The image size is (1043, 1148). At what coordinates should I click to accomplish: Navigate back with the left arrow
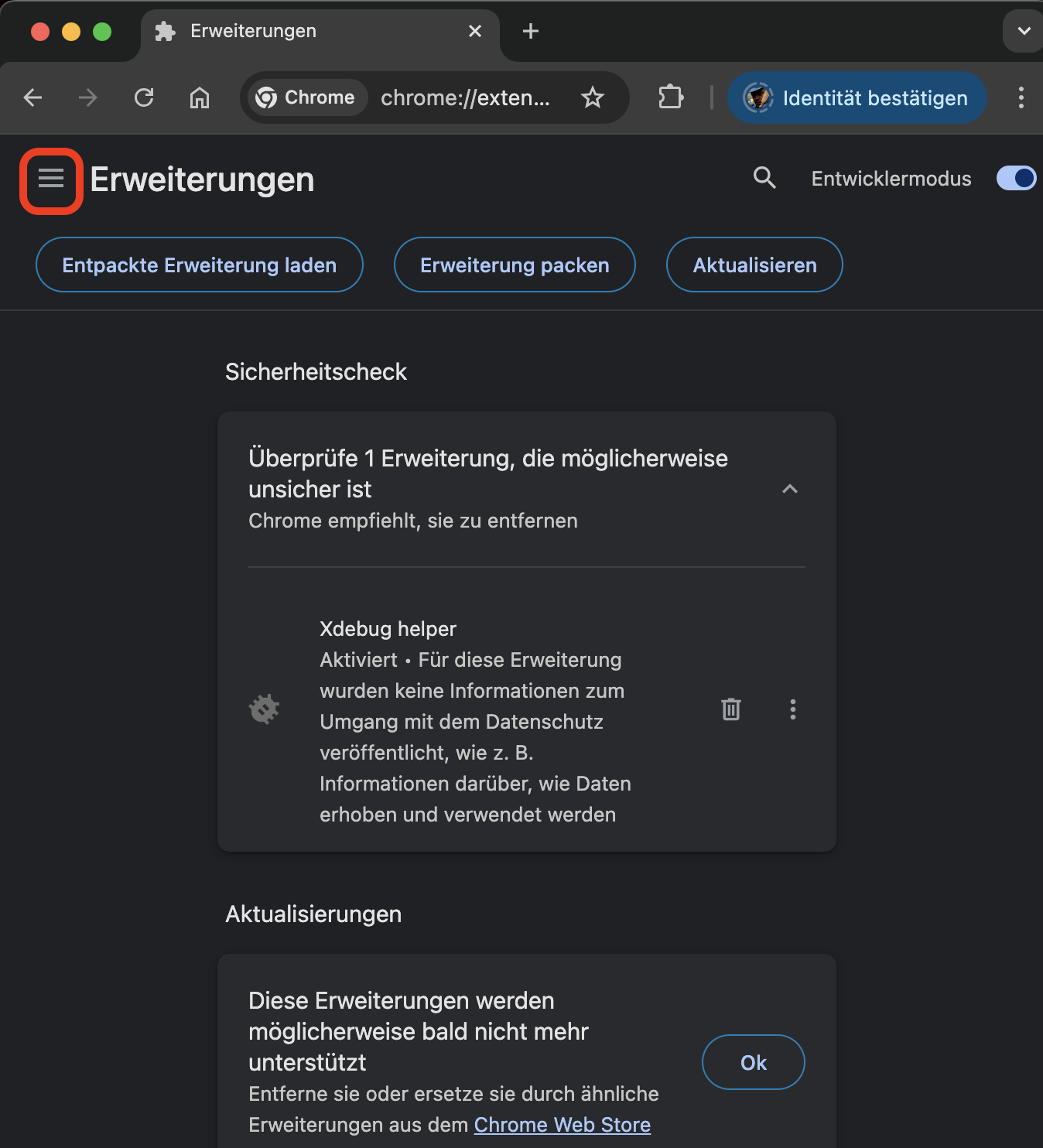32,97
